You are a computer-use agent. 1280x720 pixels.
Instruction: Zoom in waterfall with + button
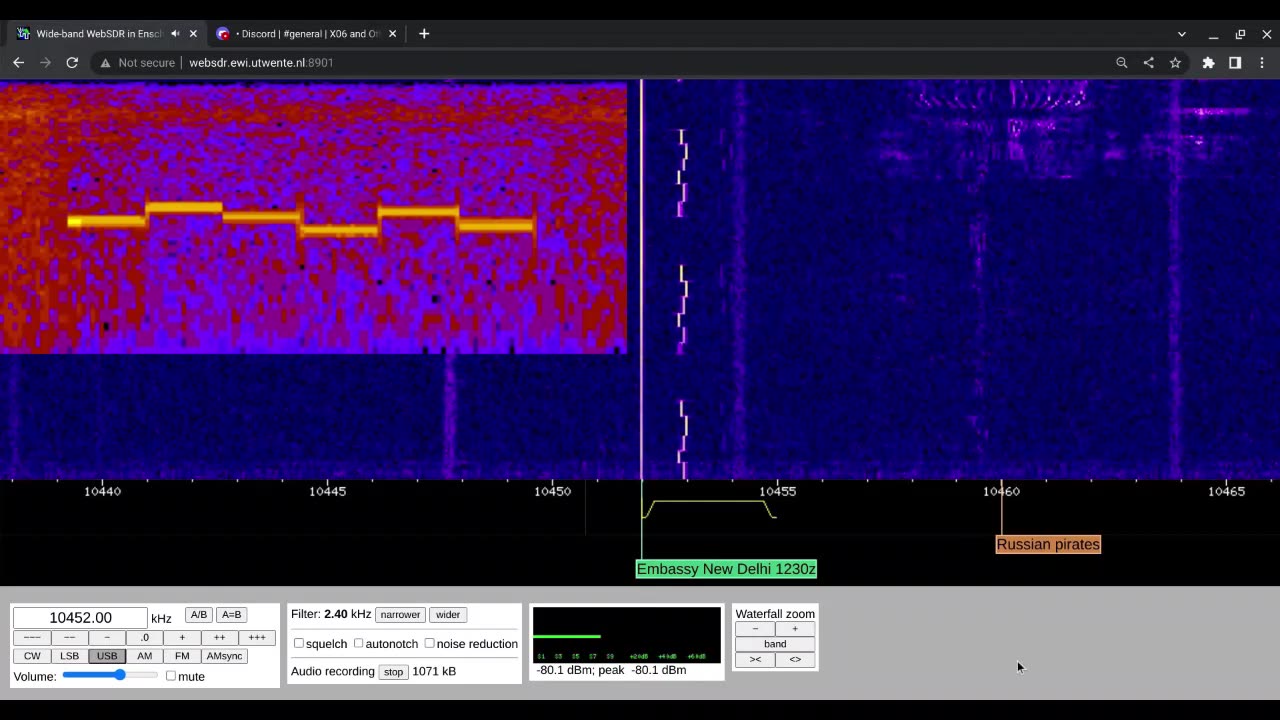tap(795, 629)
